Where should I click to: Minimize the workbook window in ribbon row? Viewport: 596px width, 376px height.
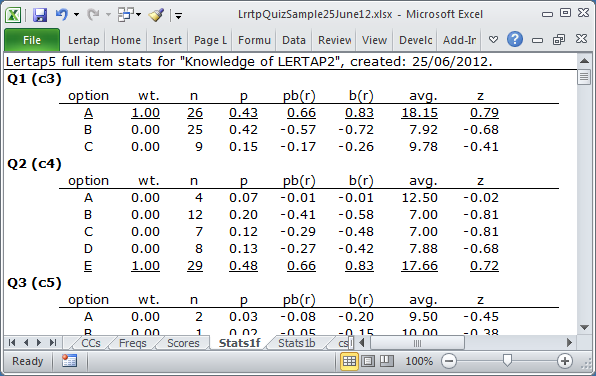(x=537, y=40)
